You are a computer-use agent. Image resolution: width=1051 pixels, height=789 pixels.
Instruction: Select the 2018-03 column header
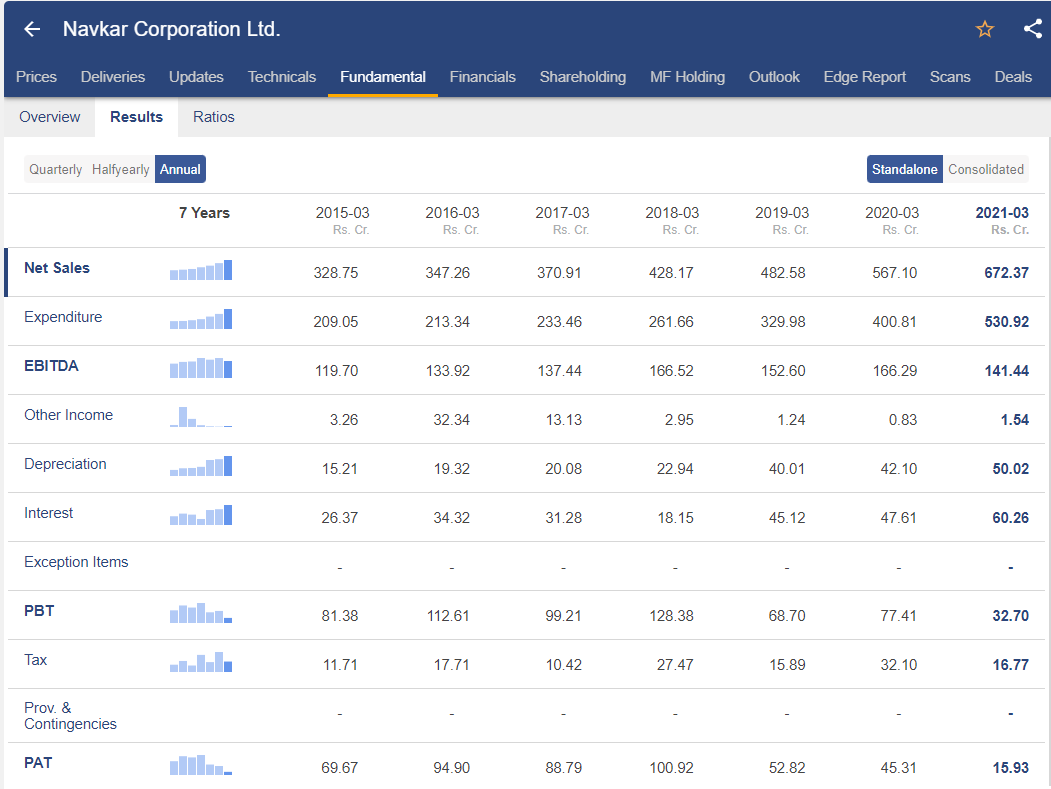coord(672,220)
